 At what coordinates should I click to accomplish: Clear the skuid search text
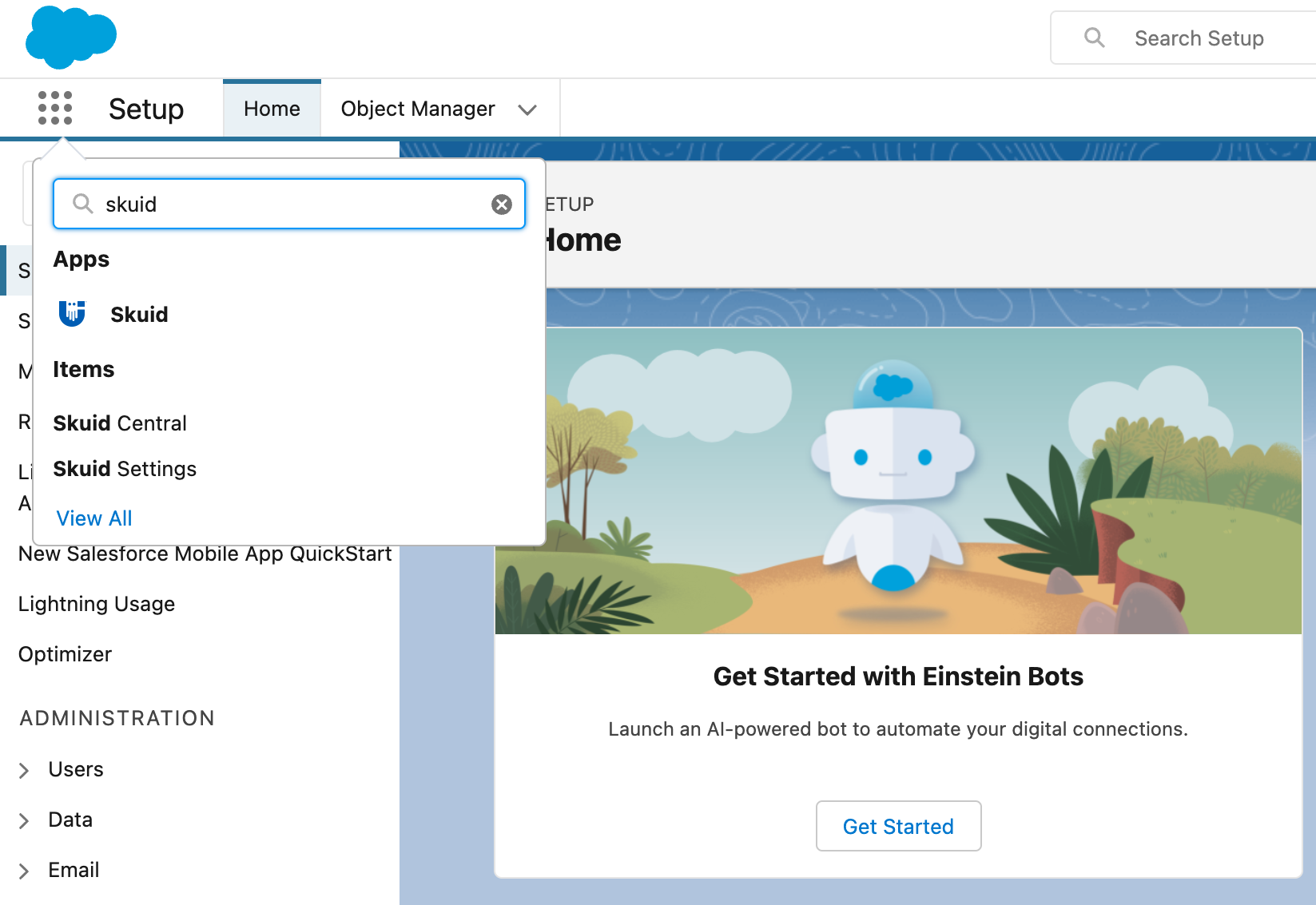(x=501, y=204)
